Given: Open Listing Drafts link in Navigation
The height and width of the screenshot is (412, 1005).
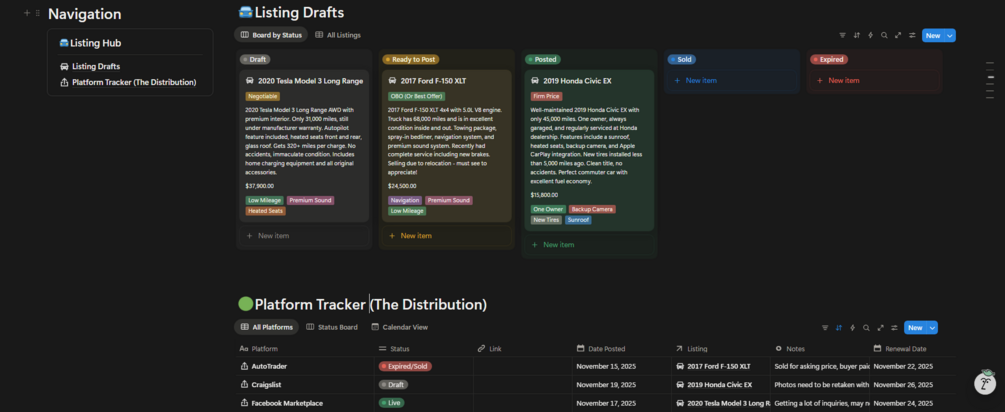Looking at the screenshot, I should pos(96,66).
